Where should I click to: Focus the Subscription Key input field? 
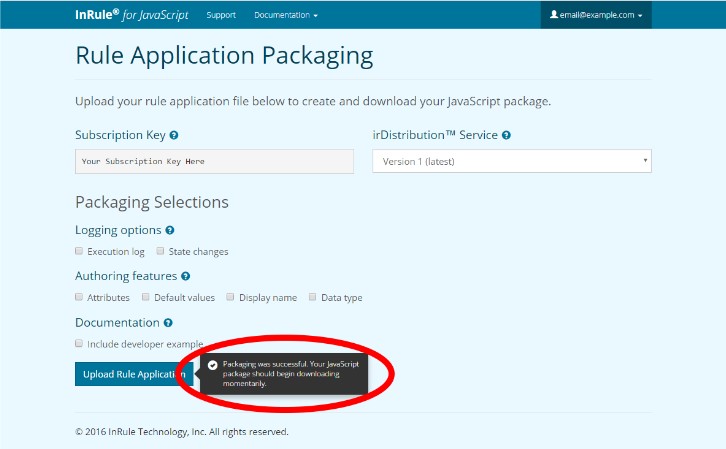click(x=214, y=161)
